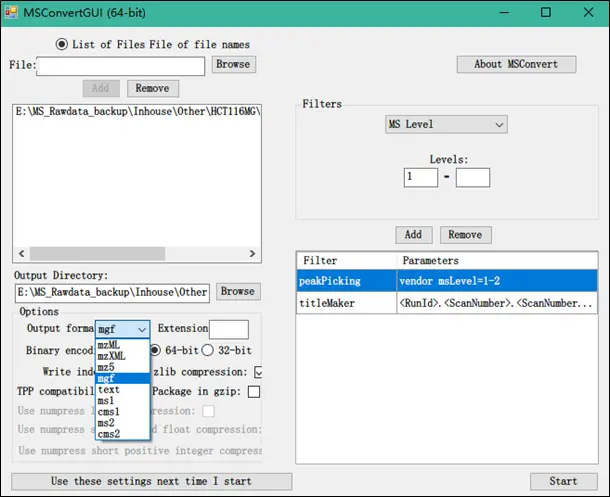
Task: Open the MS Level filter dropdown
Action: click(446, 124)
